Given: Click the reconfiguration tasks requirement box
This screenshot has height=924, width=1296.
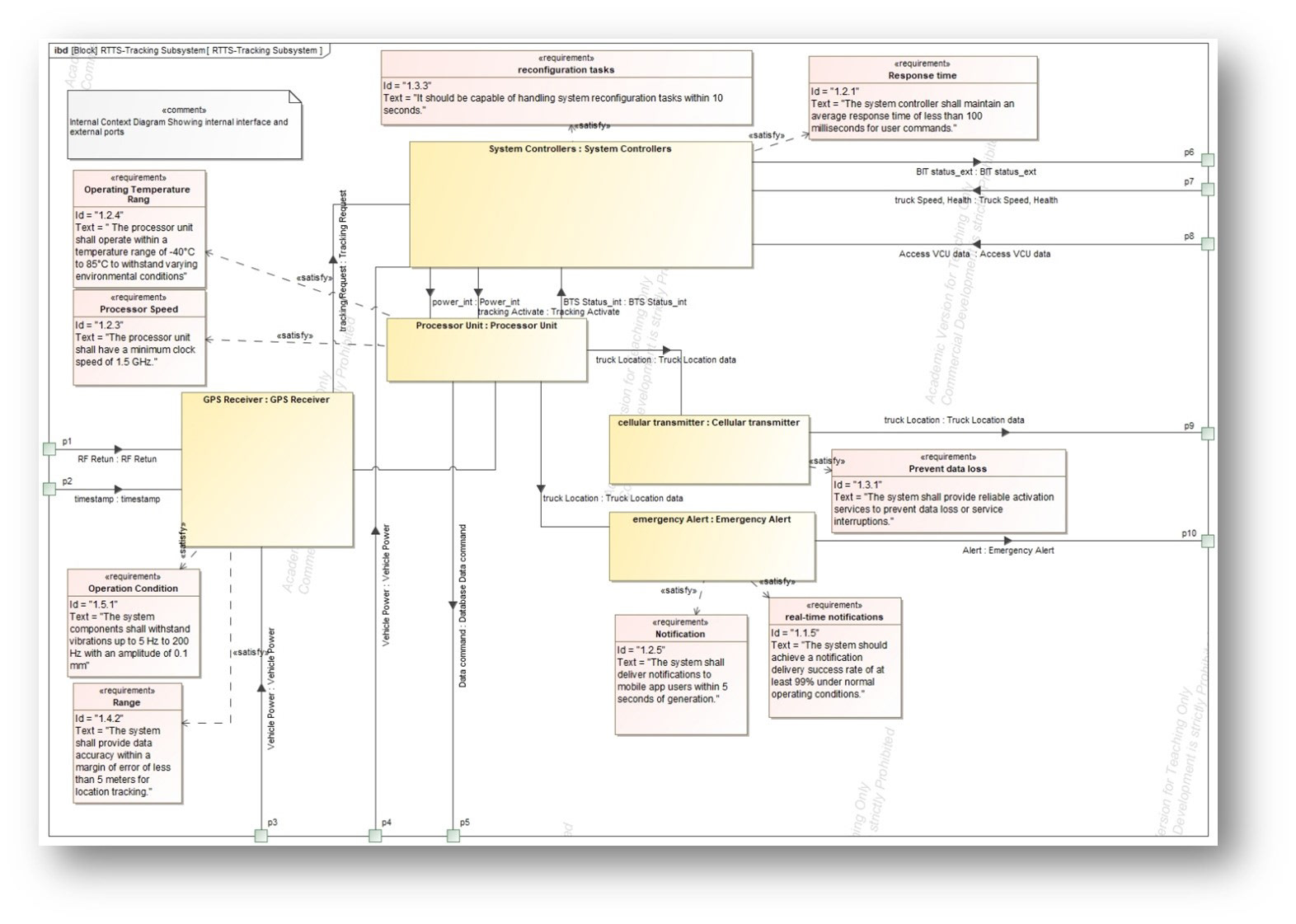Looking at the screenshot, I should [x=566, y=87].
